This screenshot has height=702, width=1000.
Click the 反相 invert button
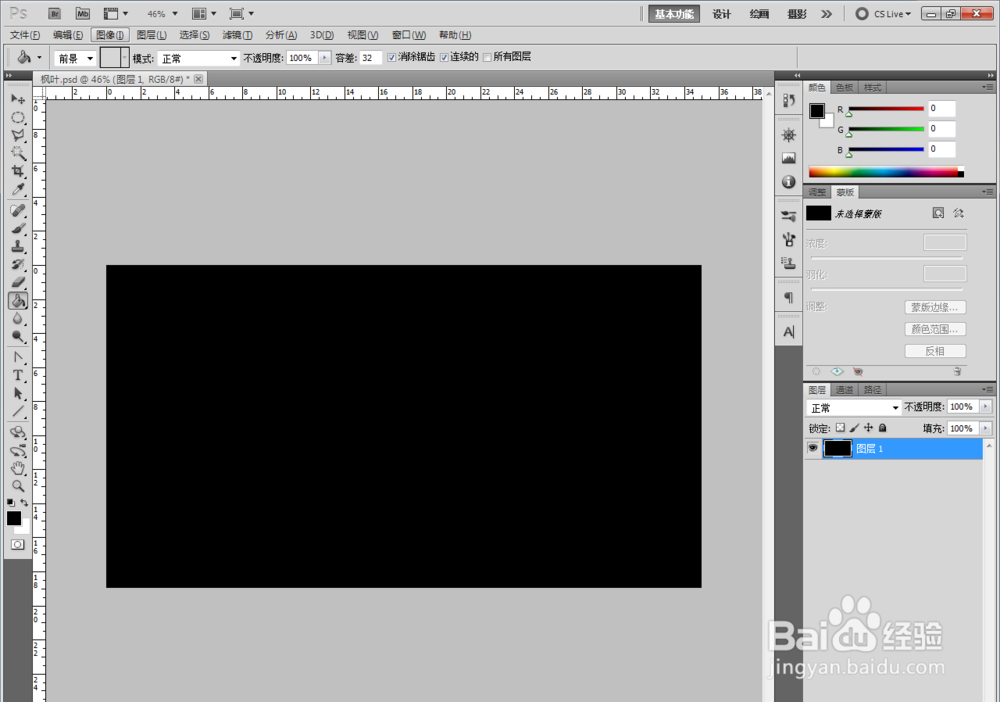pyautogui.click(x=935, y=351)
